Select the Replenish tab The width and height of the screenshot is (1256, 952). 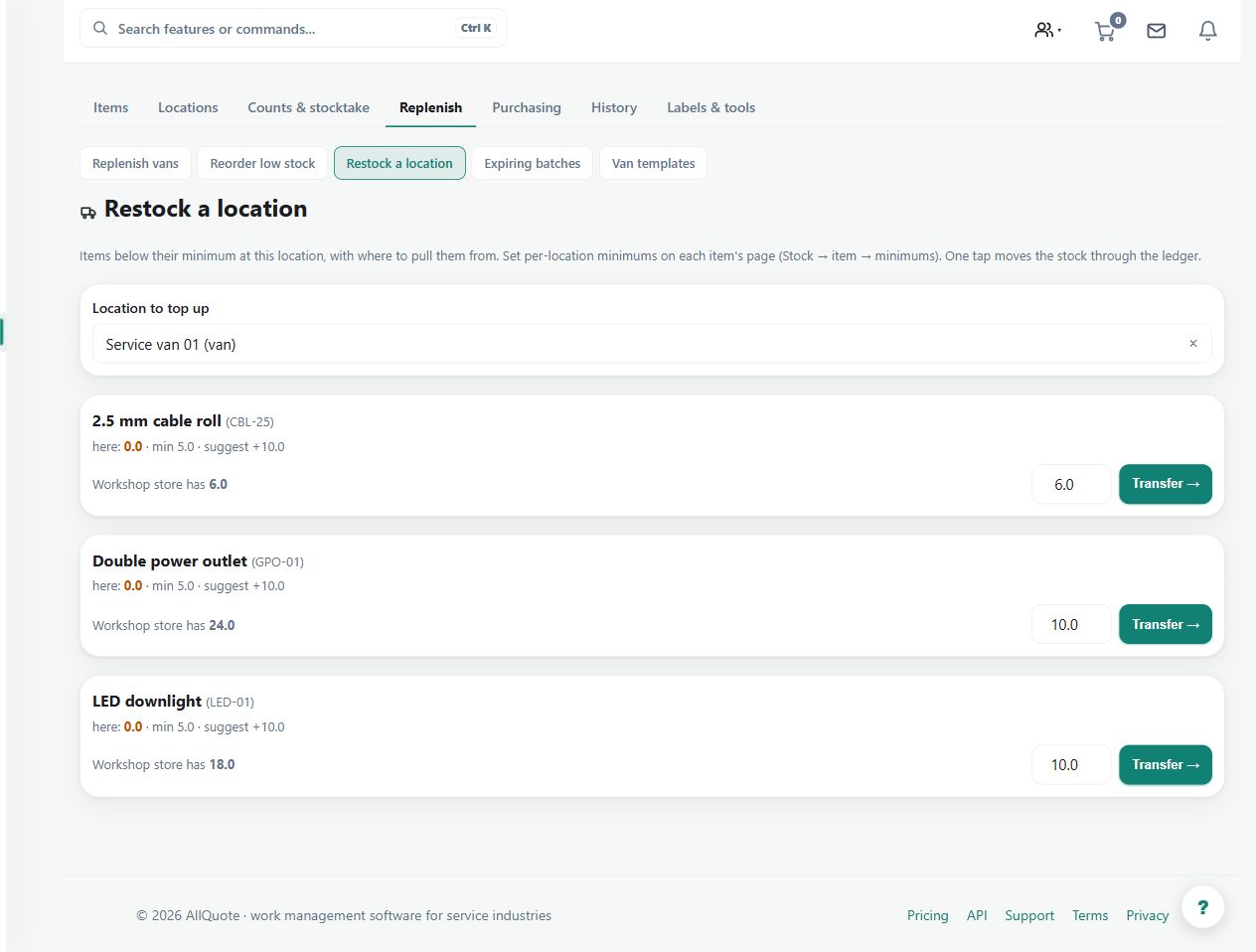(430, 107)
